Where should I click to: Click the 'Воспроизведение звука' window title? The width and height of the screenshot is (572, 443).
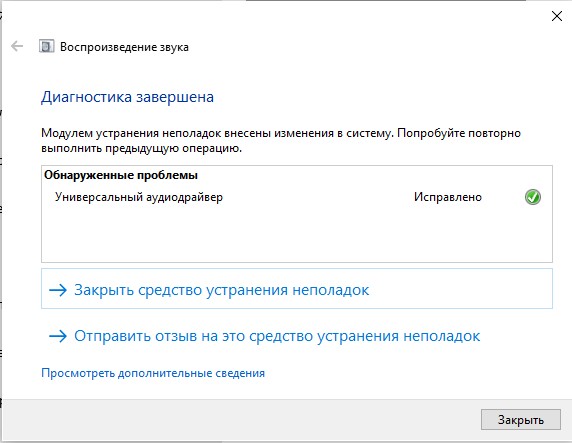124,47
